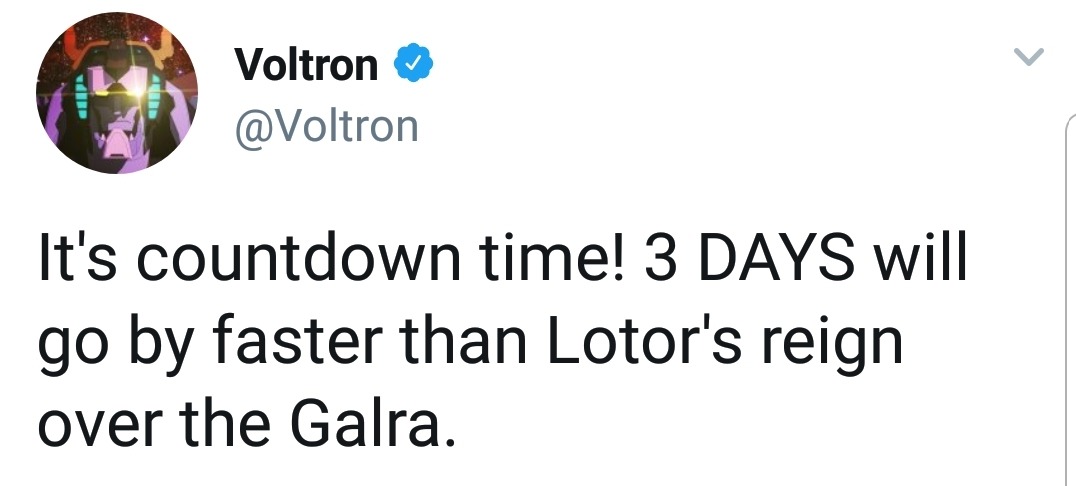Click the blue verified badge
This screenshot has height=486, width=1076.
click(414, 66)
